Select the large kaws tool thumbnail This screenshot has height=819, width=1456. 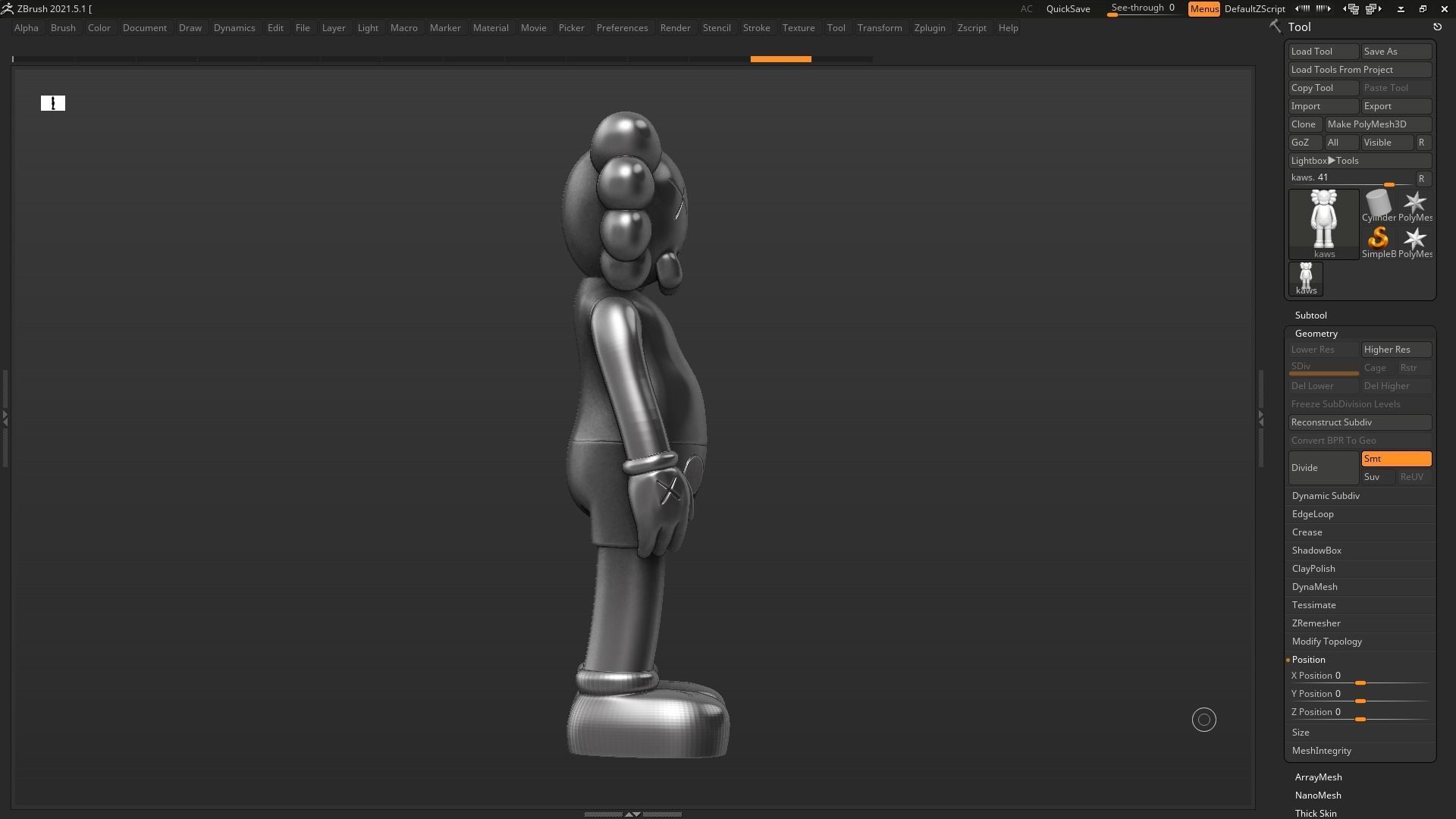coord(1323,224)
